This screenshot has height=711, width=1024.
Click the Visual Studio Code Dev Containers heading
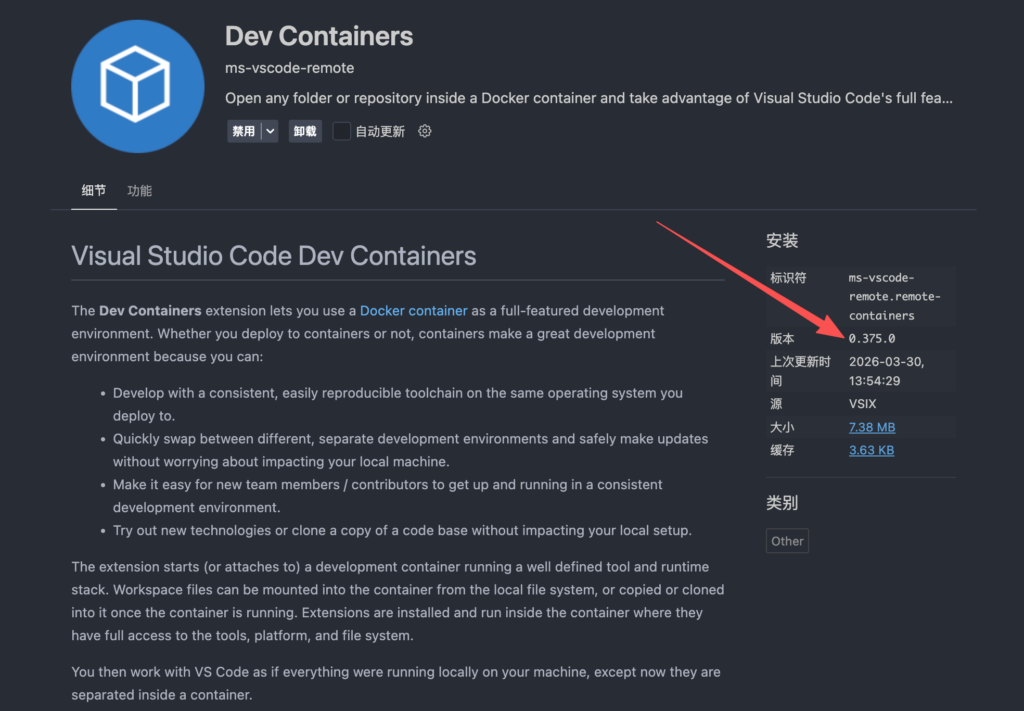(274, 256)
